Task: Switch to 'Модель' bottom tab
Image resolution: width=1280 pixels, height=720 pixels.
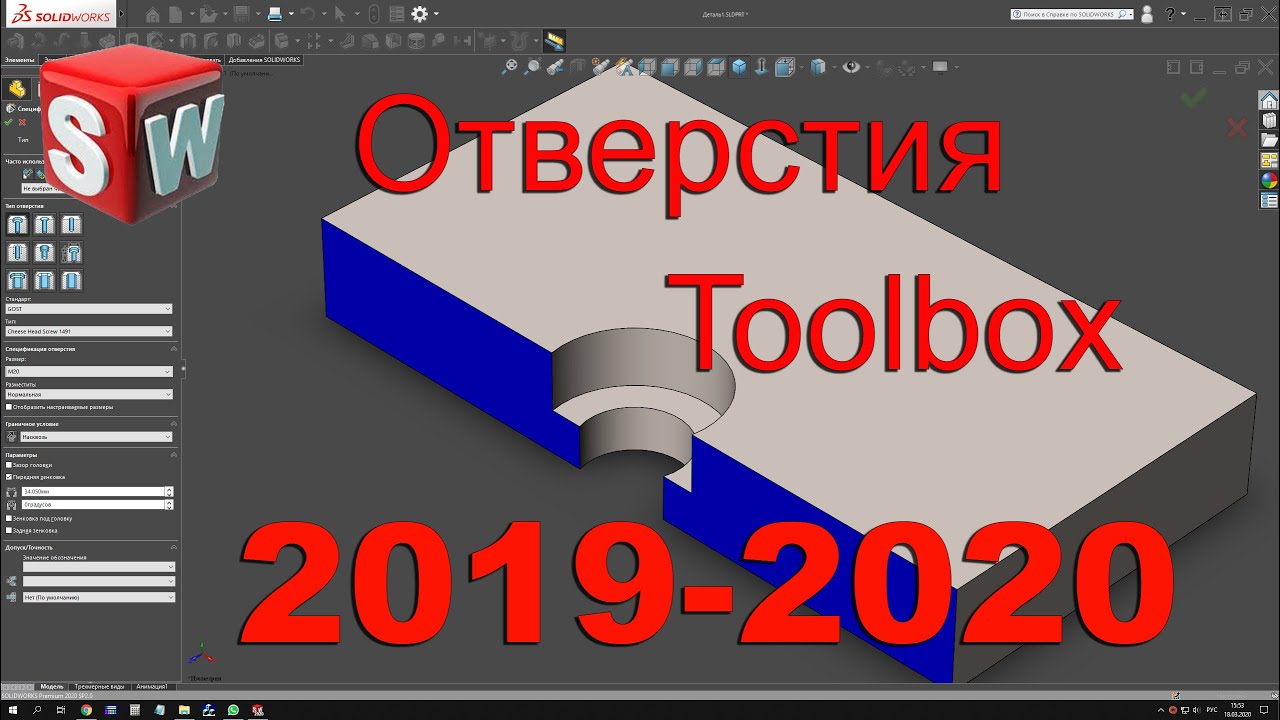Action: 52,687
